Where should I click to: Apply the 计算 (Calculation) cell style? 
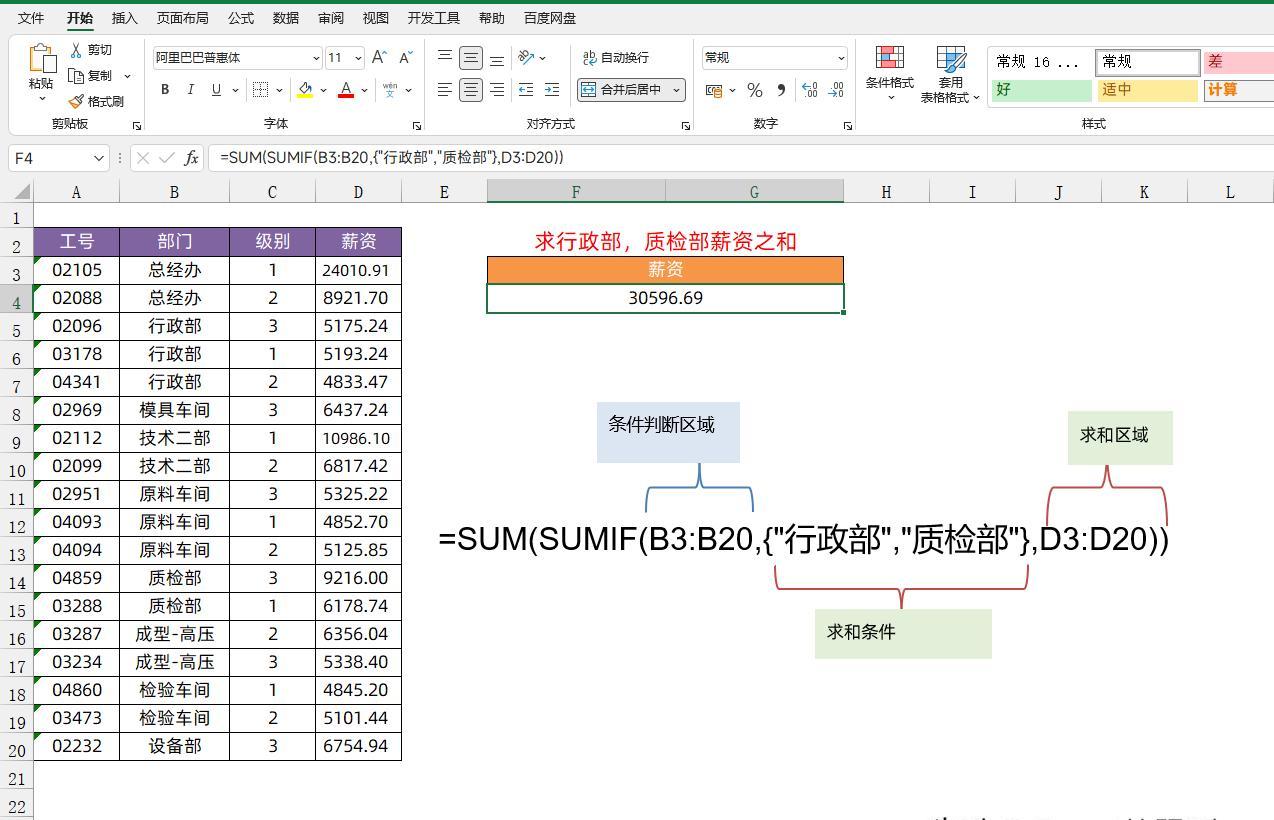coord(1238,90)
